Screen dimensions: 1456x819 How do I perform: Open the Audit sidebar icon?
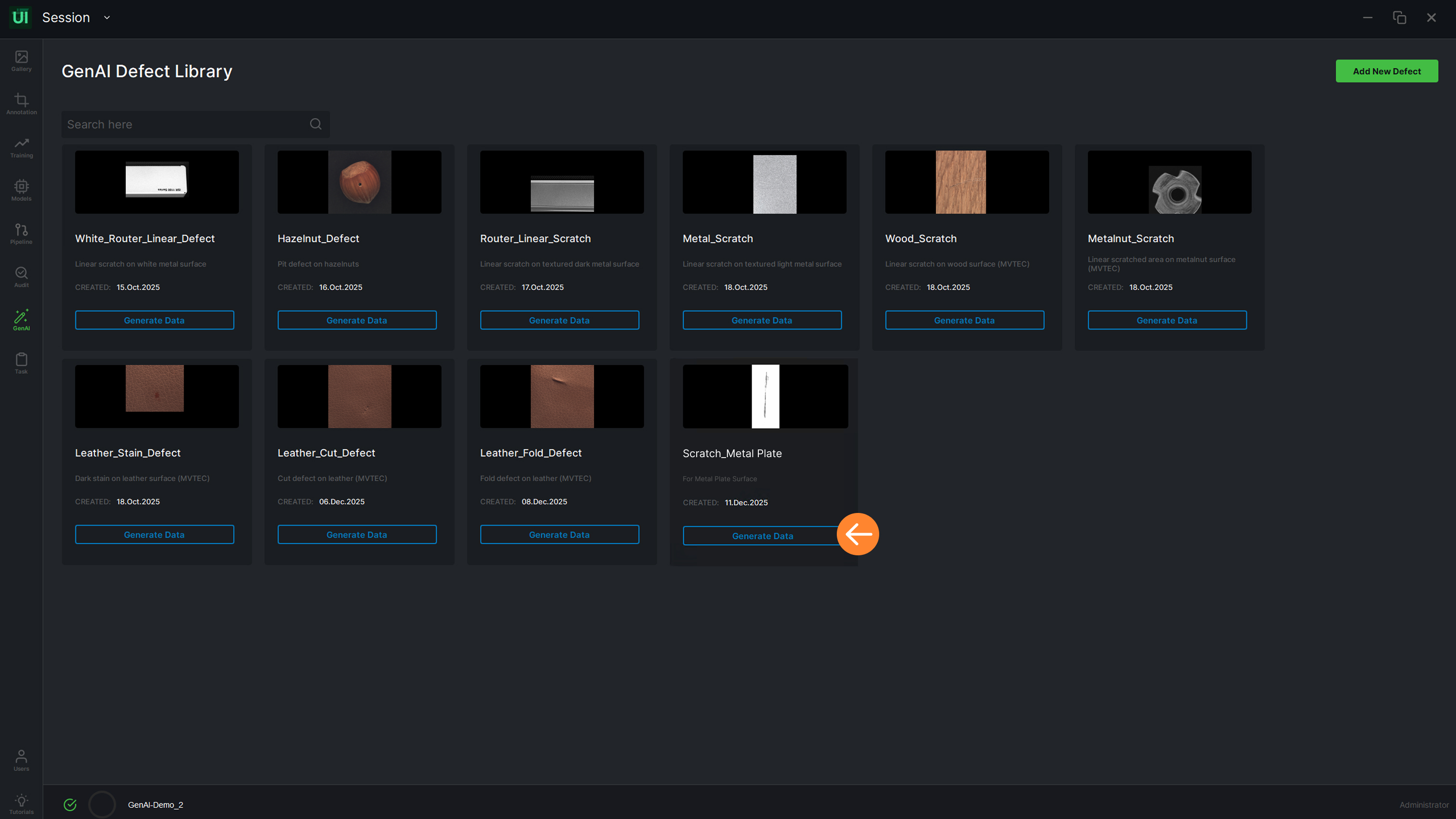click(22, 276)
